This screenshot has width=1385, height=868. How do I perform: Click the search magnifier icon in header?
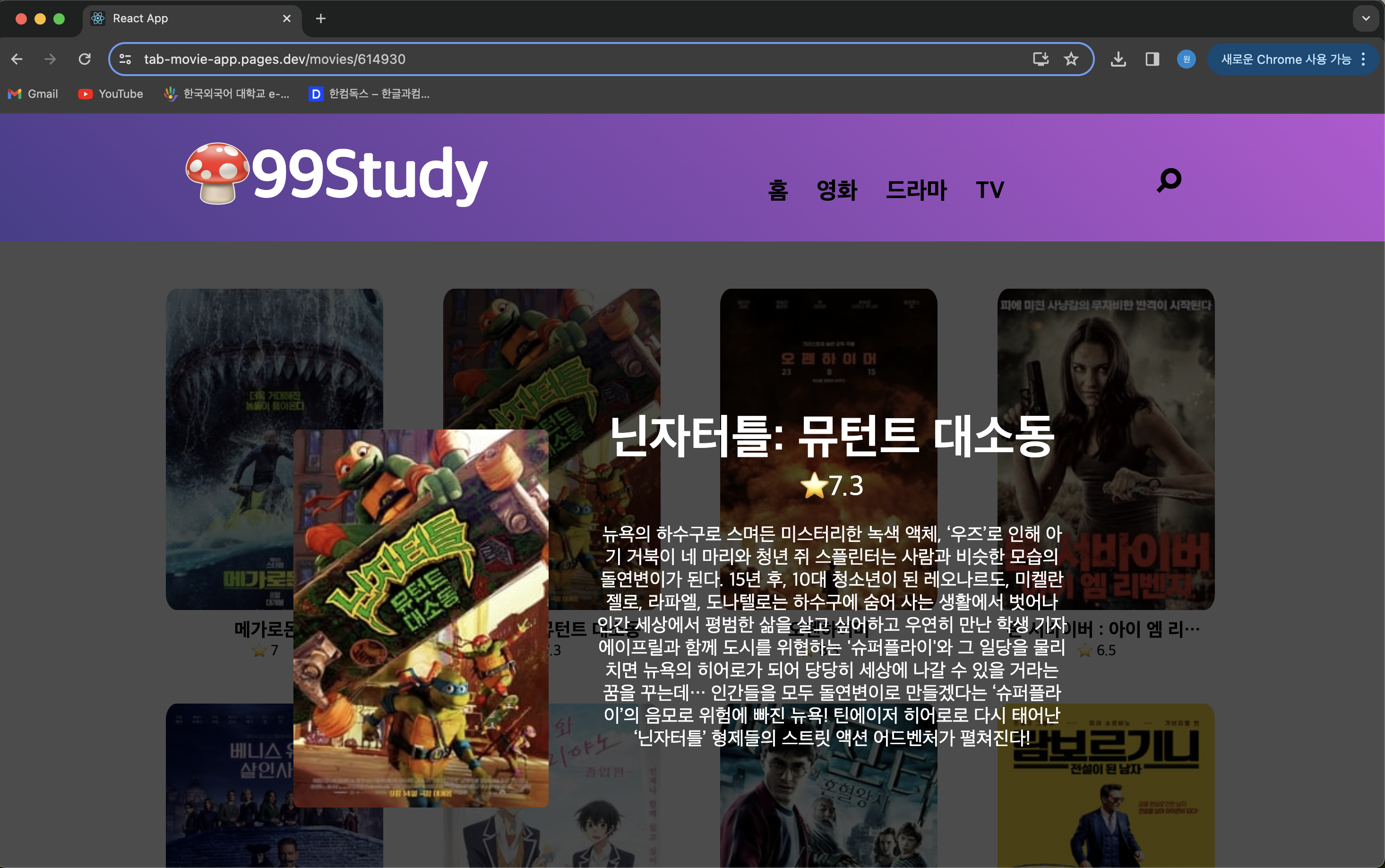pyautogui.click(x=1169, y=180)
